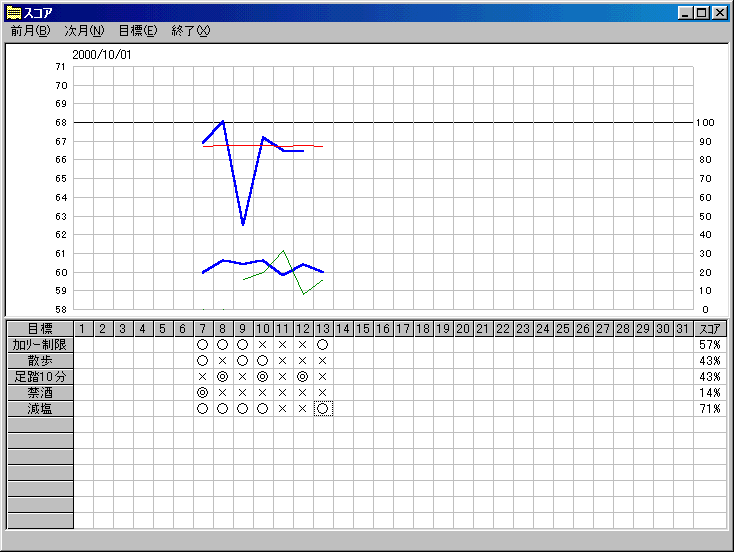Maximize the スコア window
The height and width of the screenshot is (552, 734).
702,13
